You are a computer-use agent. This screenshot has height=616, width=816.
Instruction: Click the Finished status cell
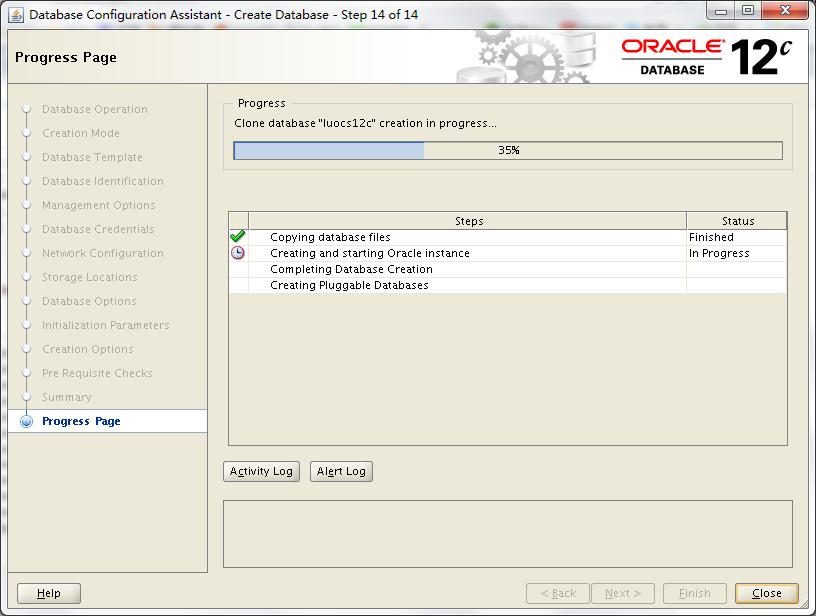[x=736, y=237]
